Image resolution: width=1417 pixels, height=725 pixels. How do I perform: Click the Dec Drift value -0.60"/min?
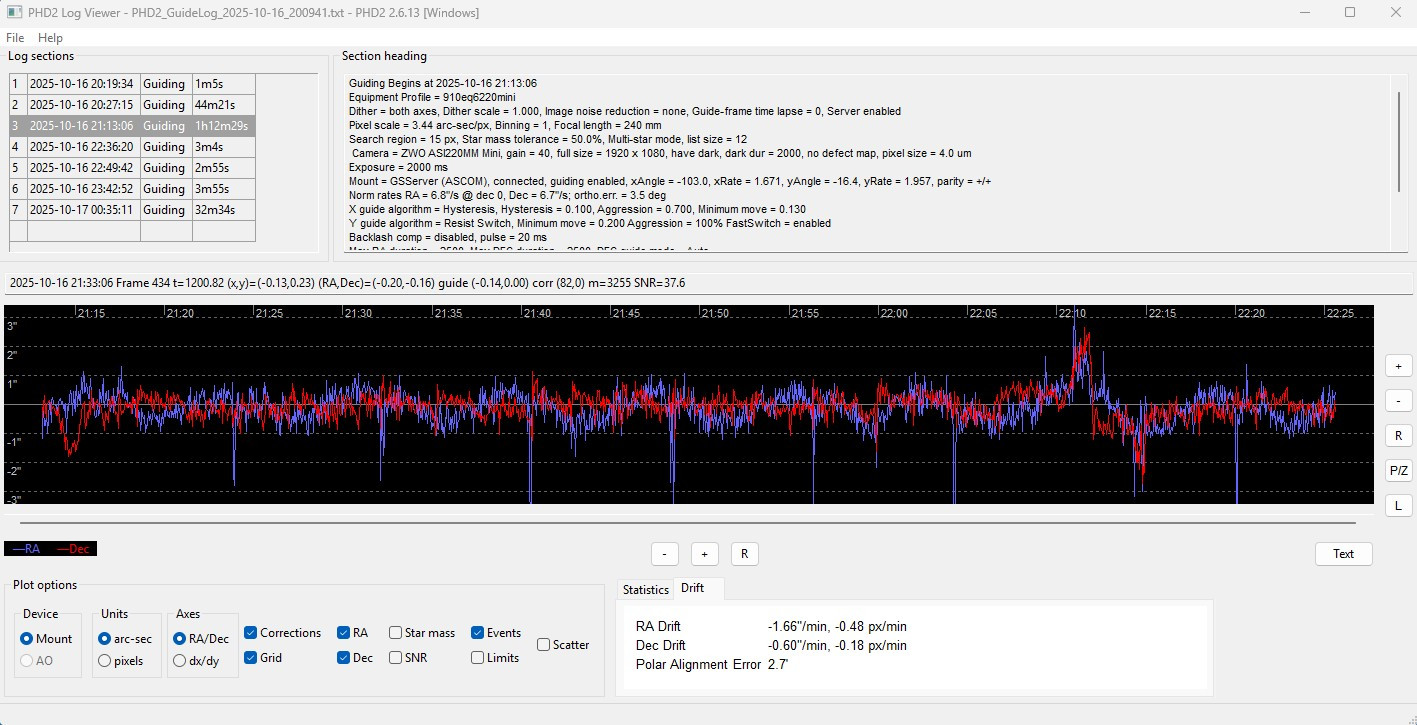pyautogui.click(x=837, y=646)
